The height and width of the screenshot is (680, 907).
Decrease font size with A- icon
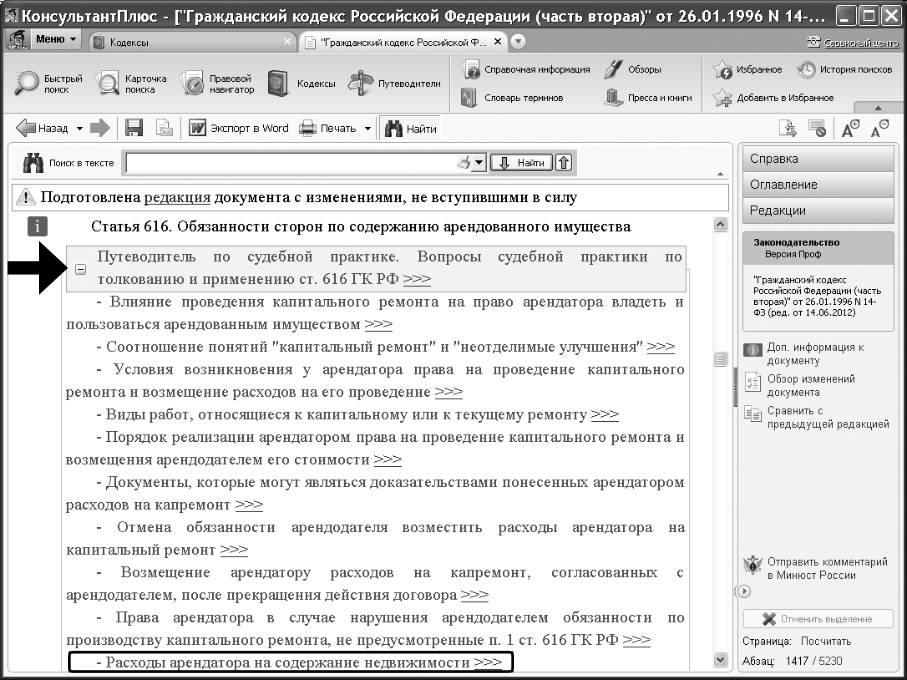(x=880, y=128)
